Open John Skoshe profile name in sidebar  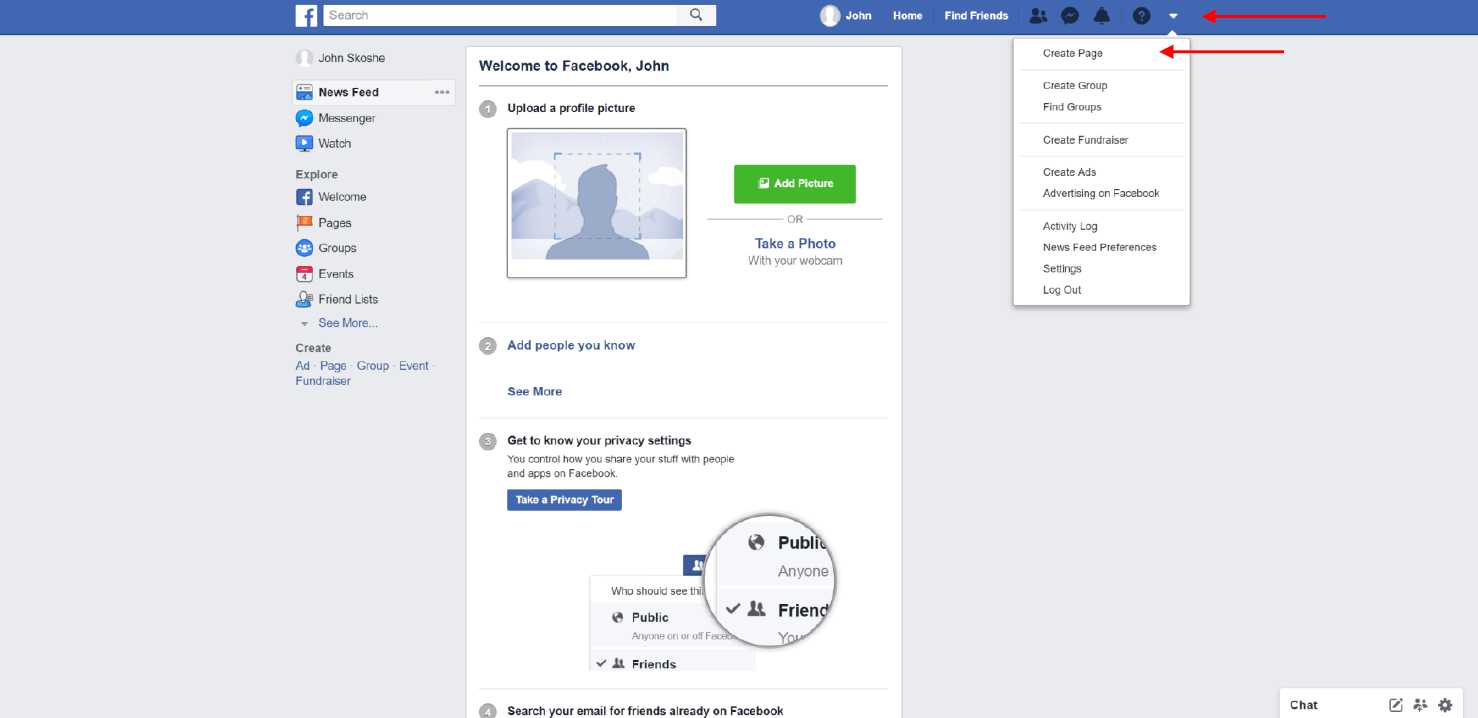point(352,58)
